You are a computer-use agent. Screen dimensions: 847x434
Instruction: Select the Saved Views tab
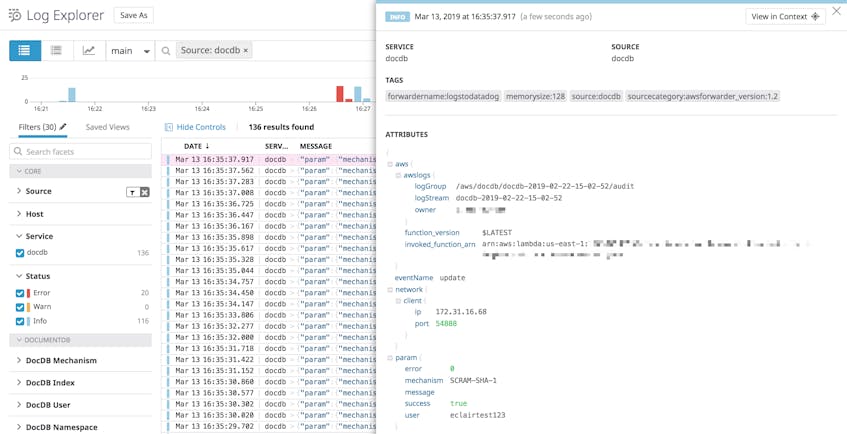[x=107, y=127]
